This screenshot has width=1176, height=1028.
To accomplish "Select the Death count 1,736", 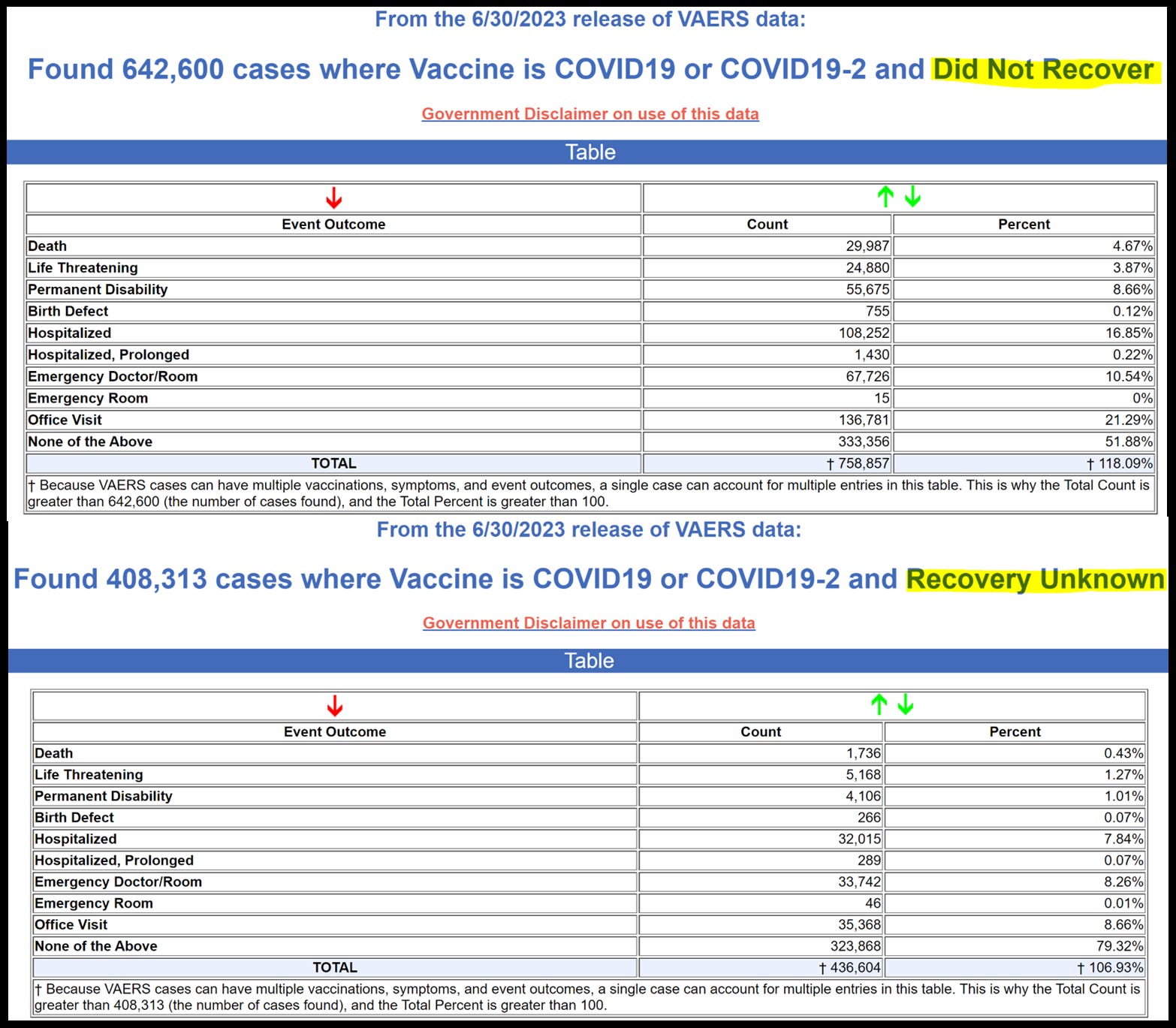I will point(864,753).
